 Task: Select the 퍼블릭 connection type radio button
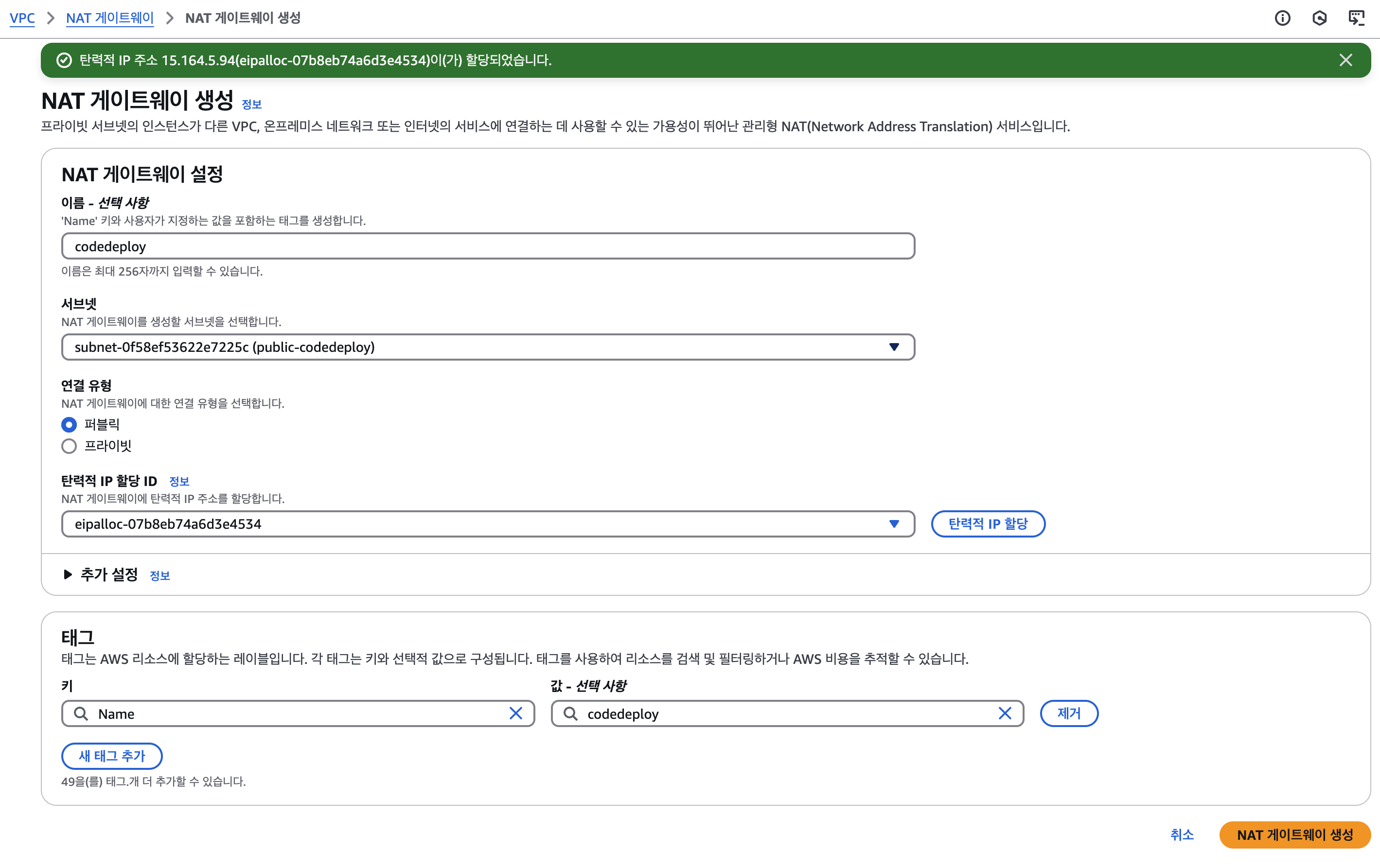tap(69, 425)
